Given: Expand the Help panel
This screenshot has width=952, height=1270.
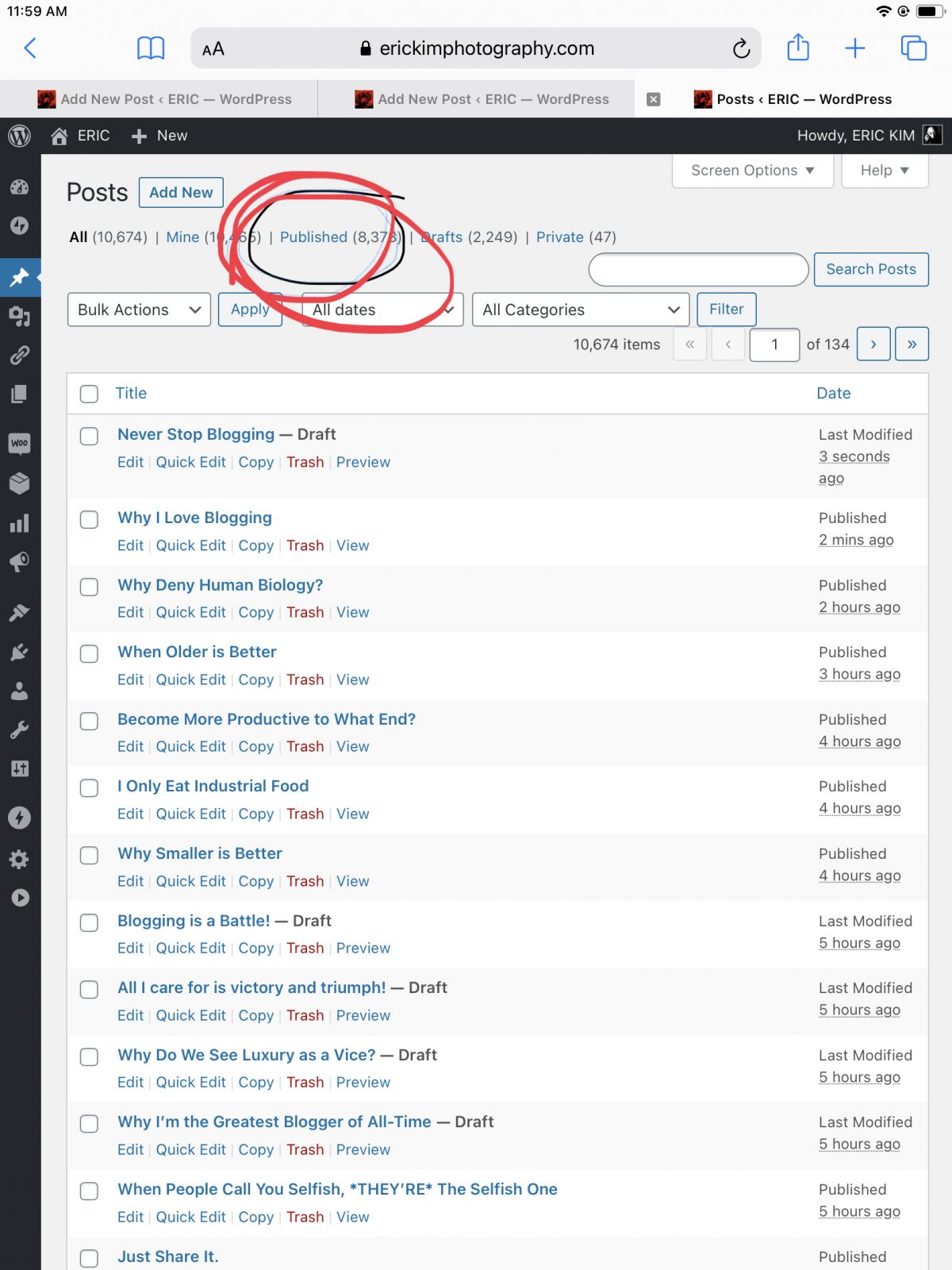Looking at the screenshot, I should coord(885,171).
